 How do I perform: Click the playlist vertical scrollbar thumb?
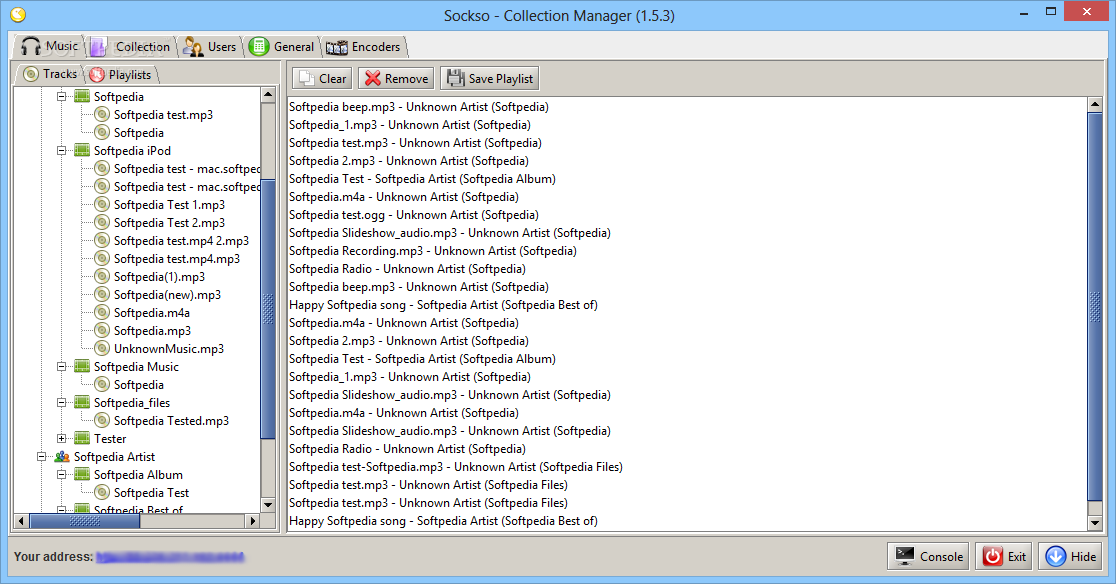tap(1095, 306)
